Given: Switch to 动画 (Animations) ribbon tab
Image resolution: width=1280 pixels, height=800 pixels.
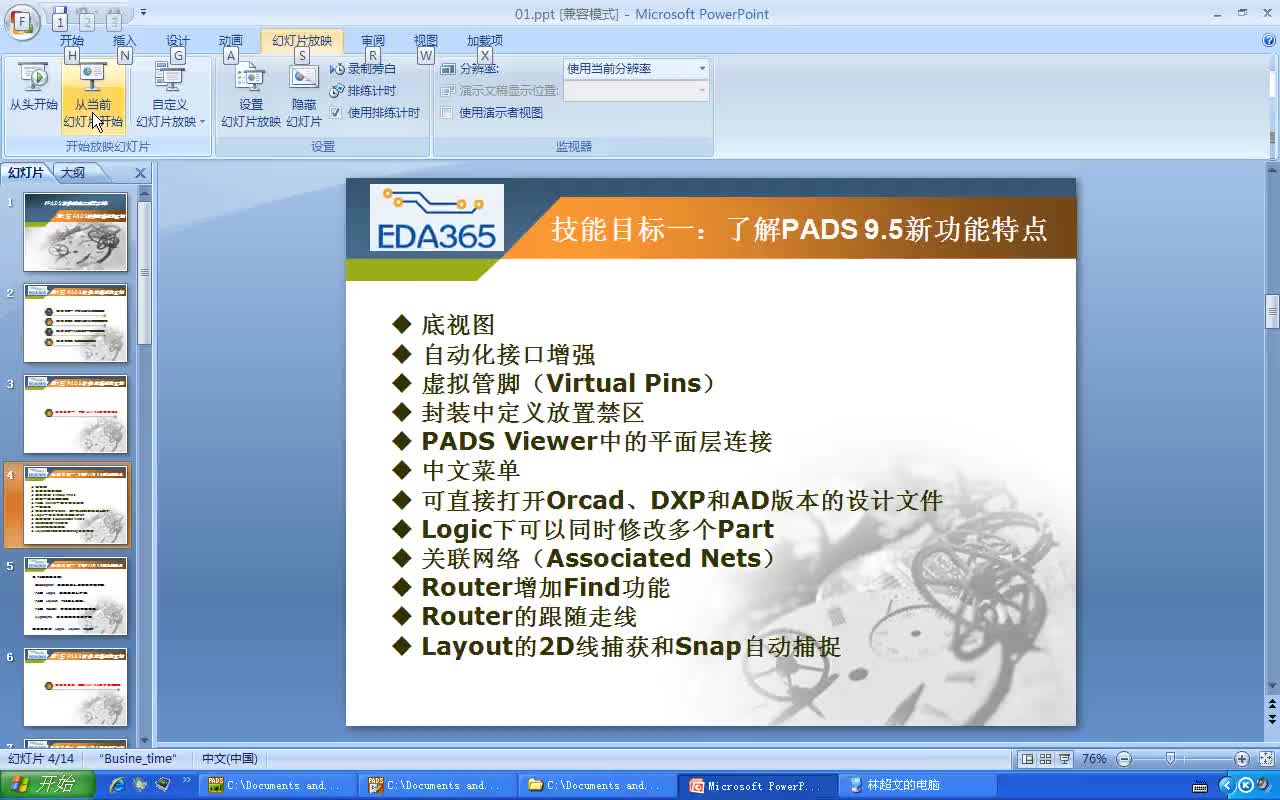Looking at the screenshot, I should pyautogui.click(x=230, y=41).
